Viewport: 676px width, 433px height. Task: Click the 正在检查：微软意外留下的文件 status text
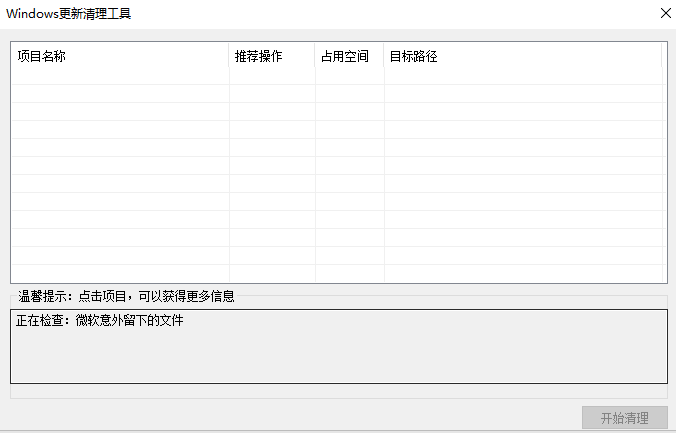[x=100, y=320]
